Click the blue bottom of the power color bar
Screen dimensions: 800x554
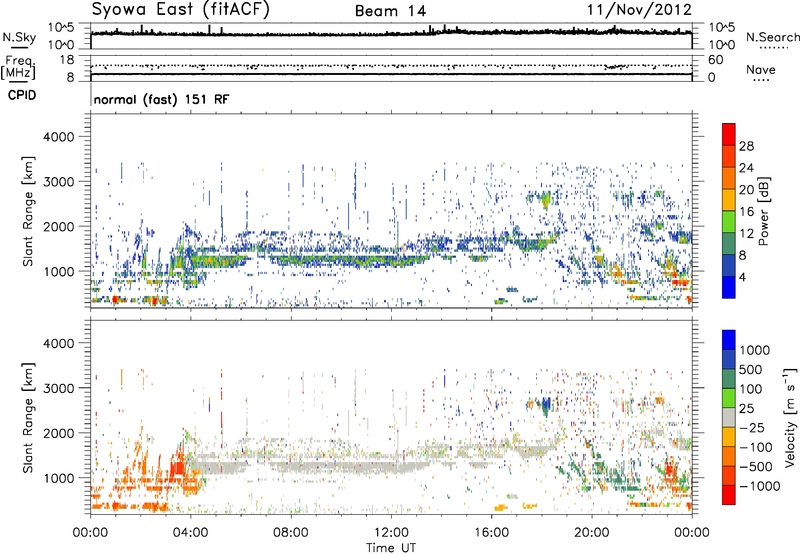729,287
